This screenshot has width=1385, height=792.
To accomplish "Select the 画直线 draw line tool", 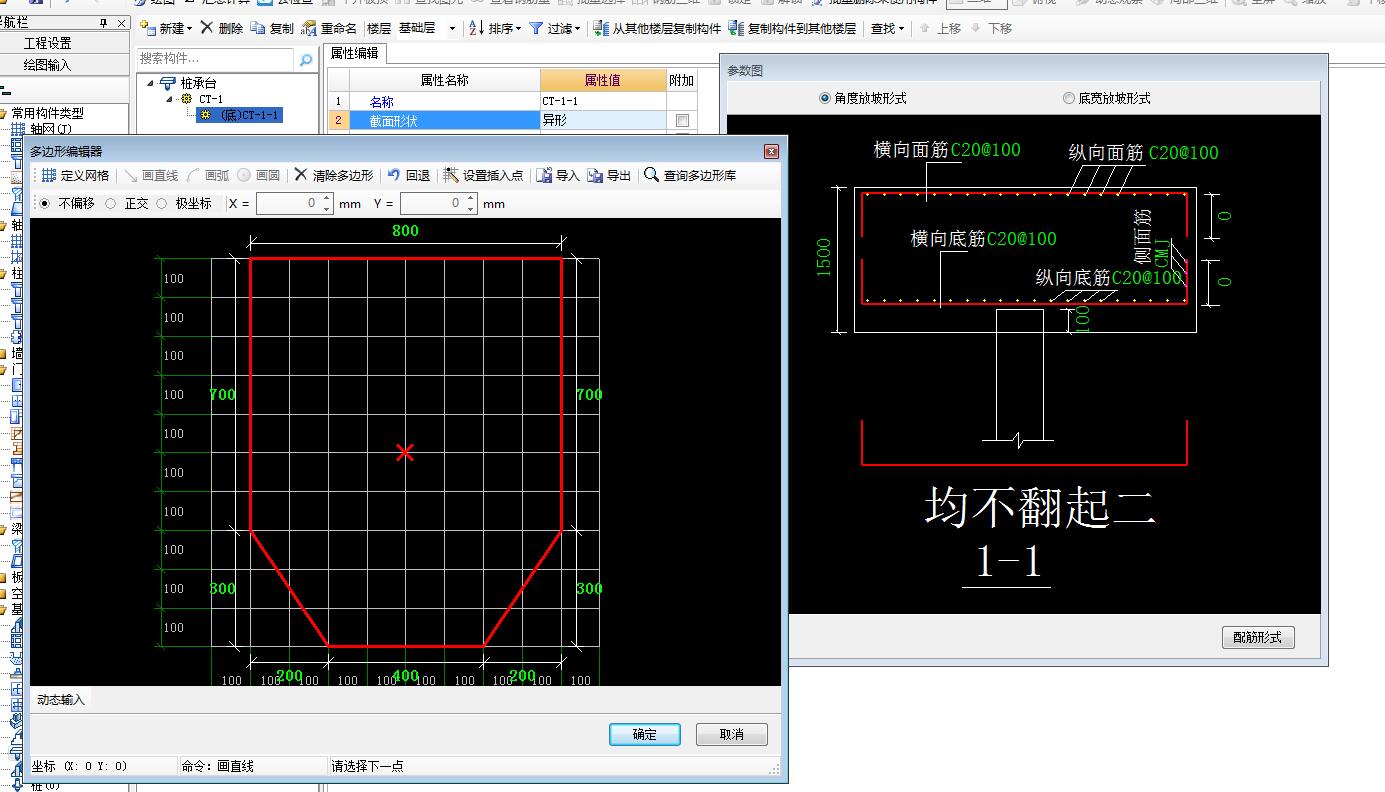I will pyautogui.click(x=151, y=176).
